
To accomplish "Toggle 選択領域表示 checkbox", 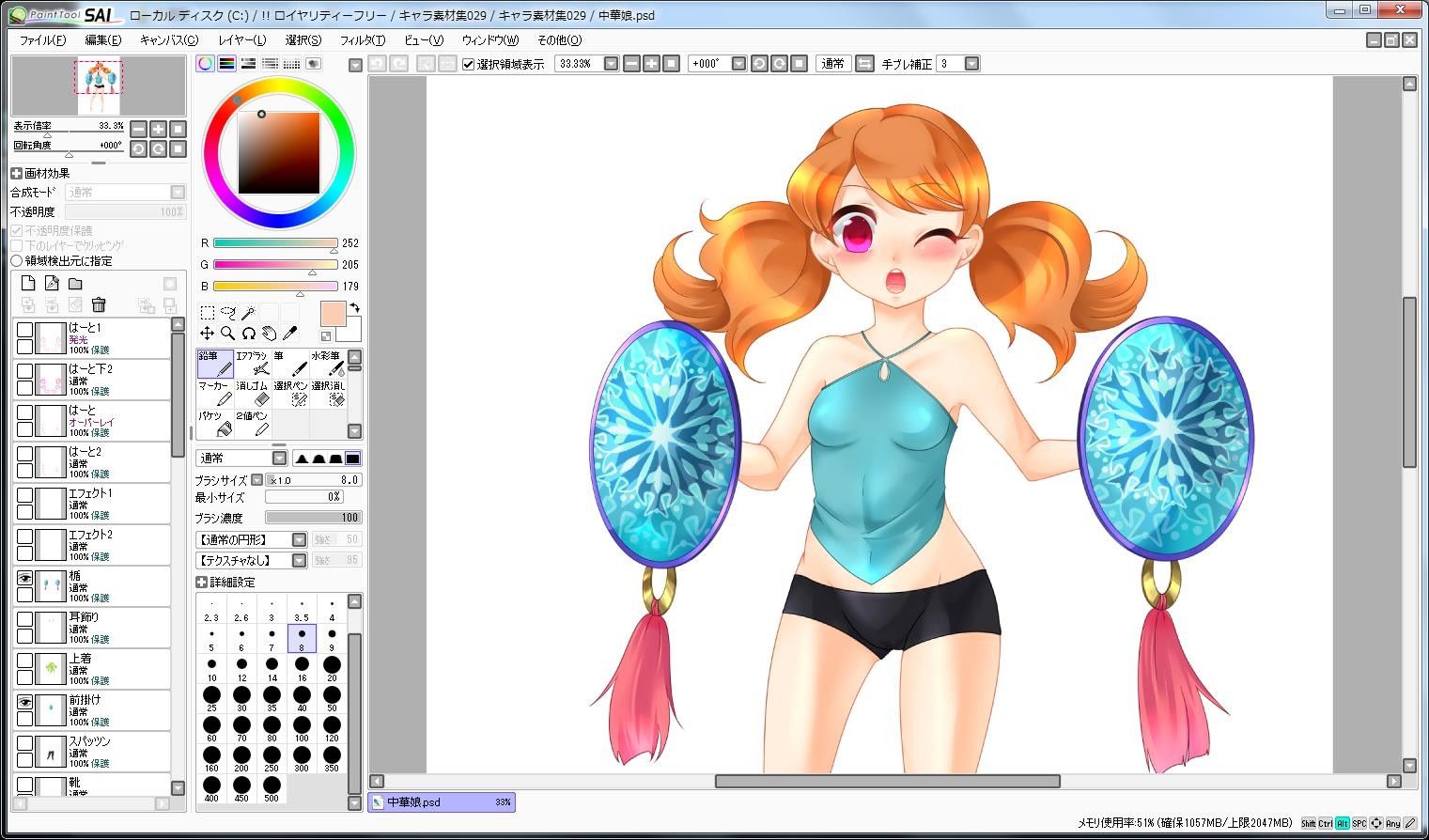I will [468, 64].
